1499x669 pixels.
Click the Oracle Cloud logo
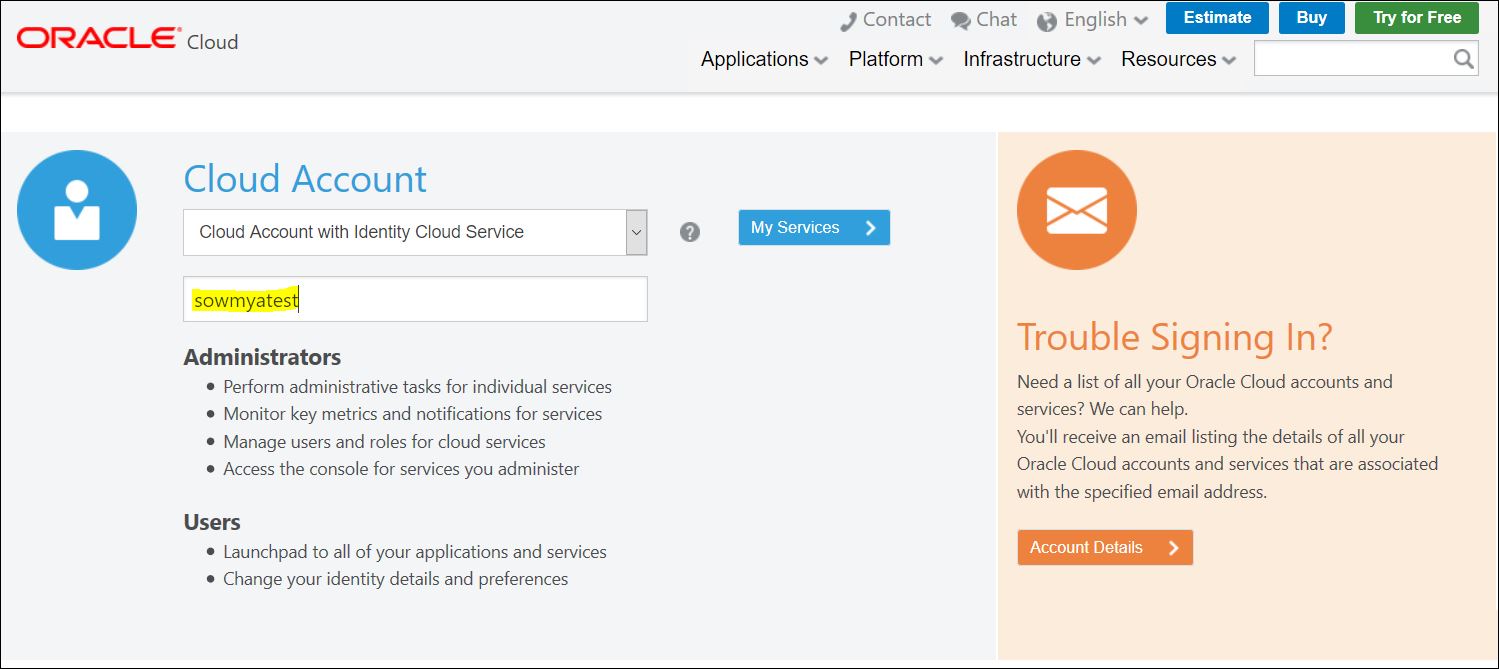click(127, 40)
